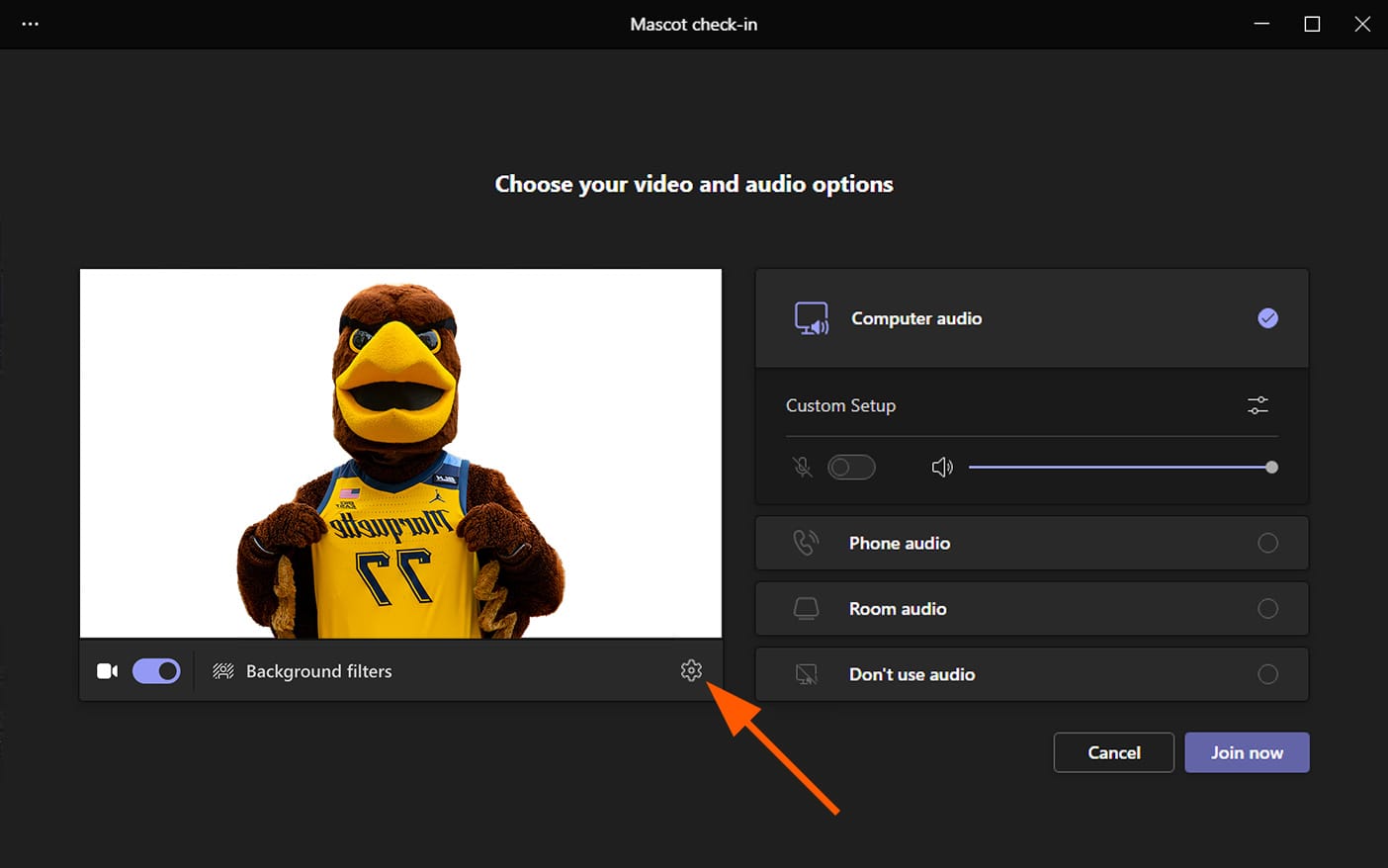Viewport: 1388px width, 868px height.
Task: Click the mascot video preview
Action: [400, 453]
